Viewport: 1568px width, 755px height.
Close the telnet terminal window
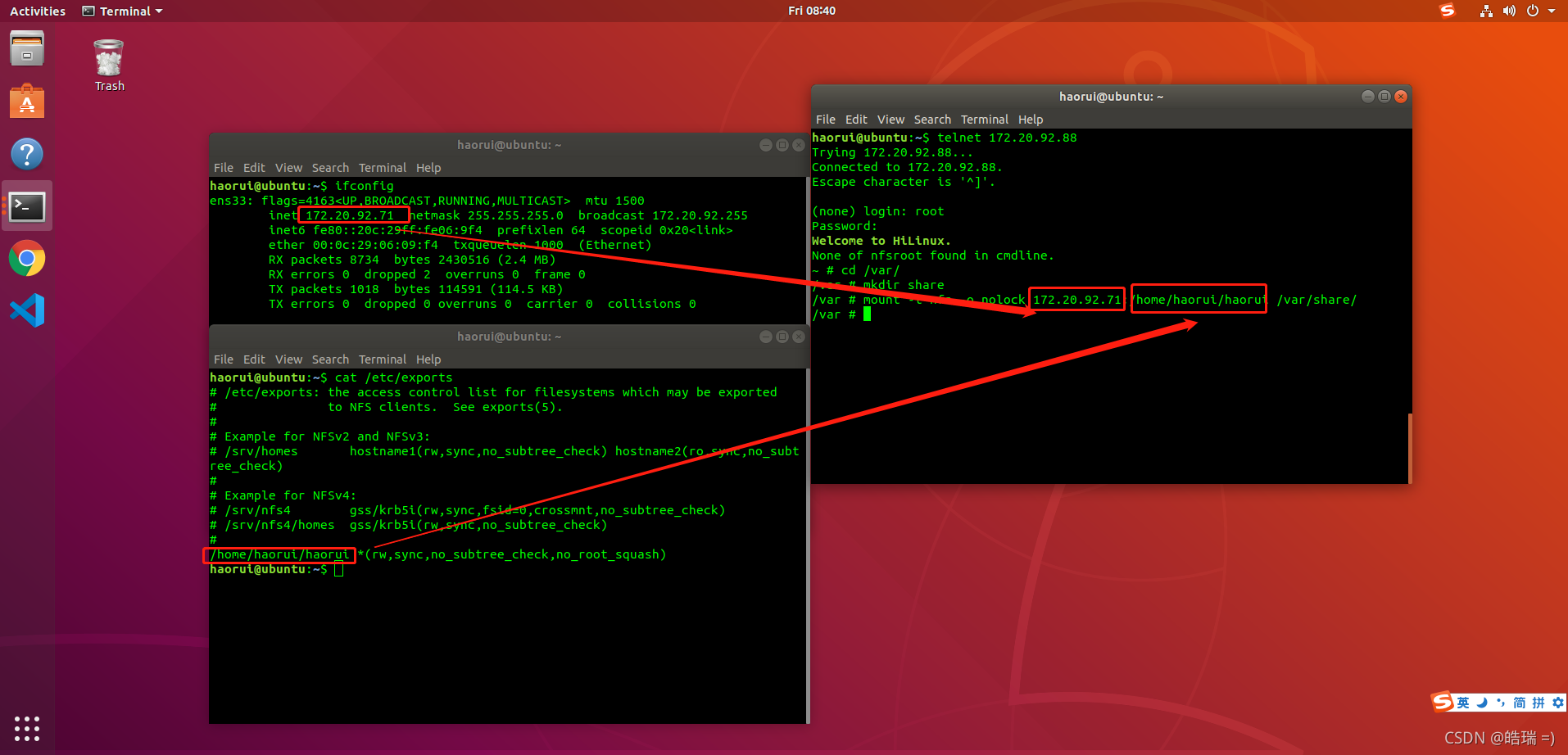pos(1401,97)
